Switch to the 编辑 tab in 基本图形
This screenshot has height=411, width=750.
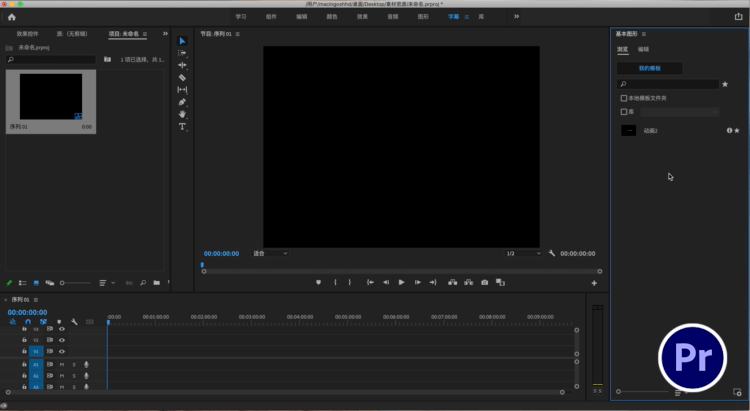[643, 49]
